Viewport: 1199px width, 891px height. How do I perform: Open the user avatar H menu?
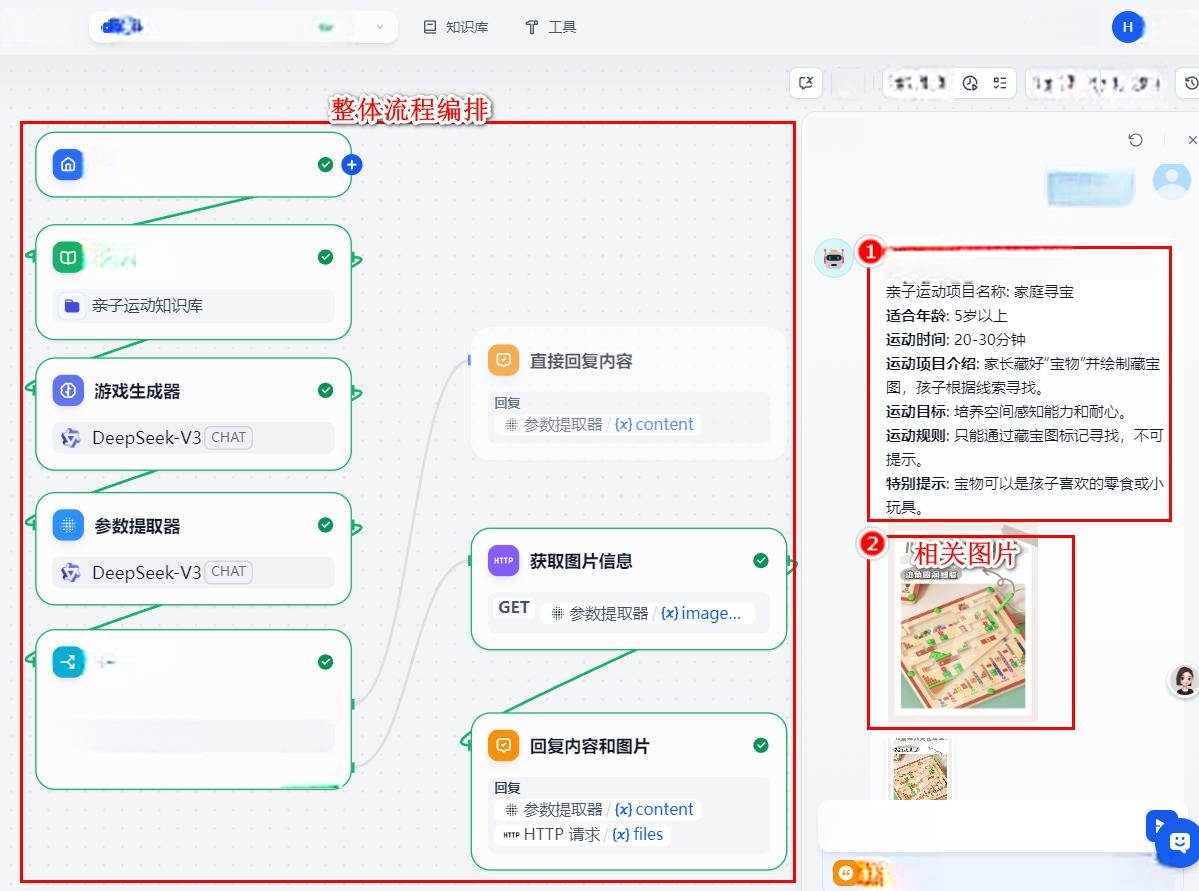tap(1127, 28)
